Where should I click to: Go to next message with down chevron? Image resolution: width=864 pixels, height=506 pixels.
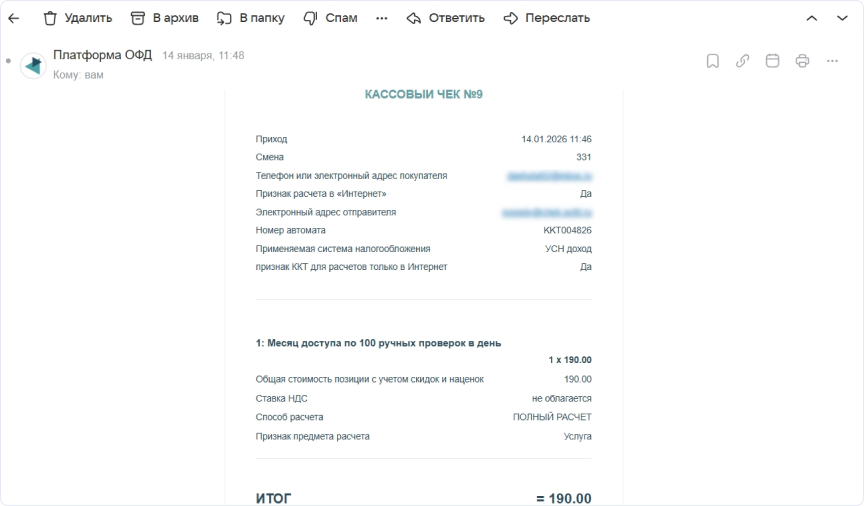841,18
